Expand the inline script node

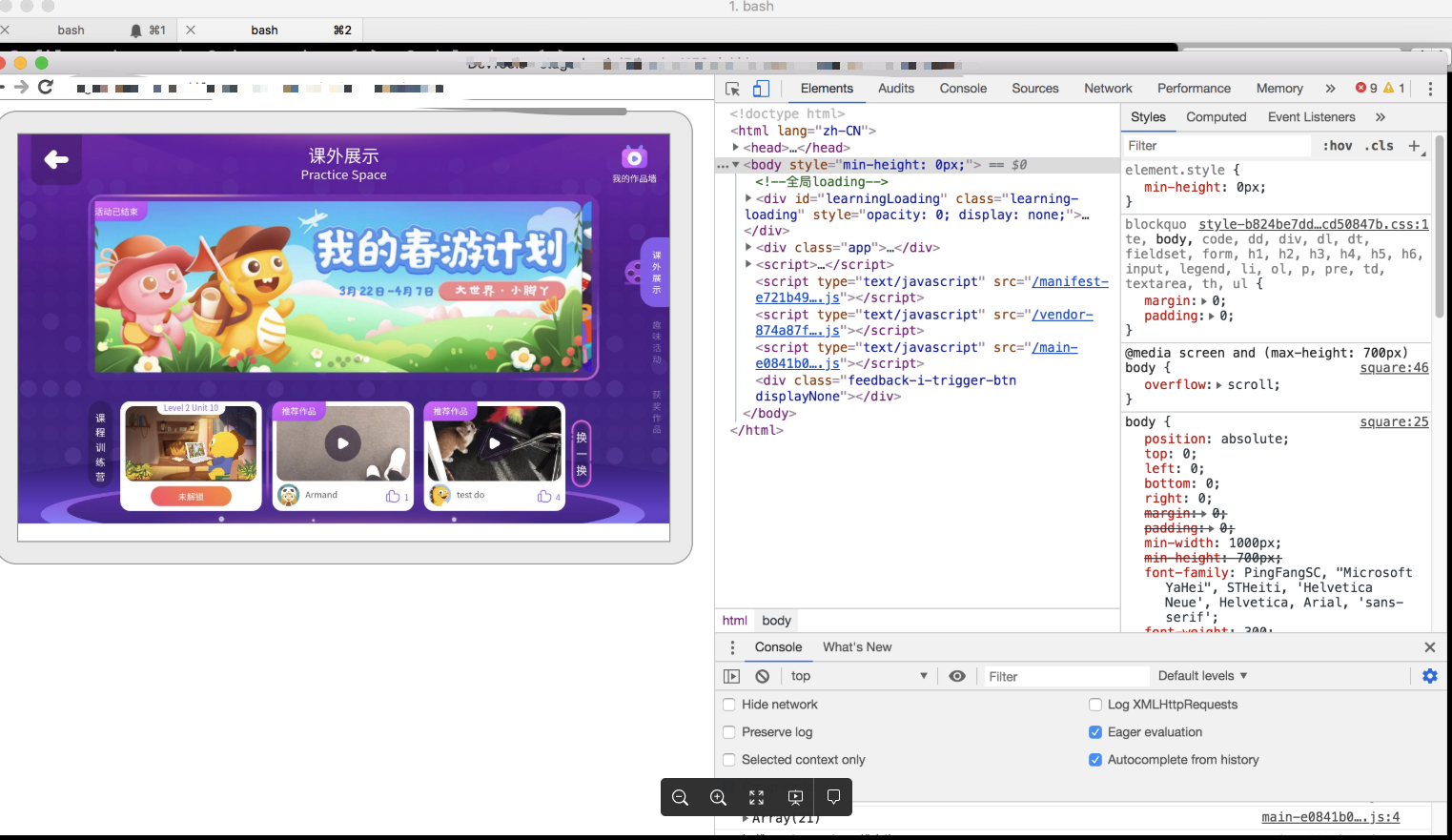click(748, 264)
